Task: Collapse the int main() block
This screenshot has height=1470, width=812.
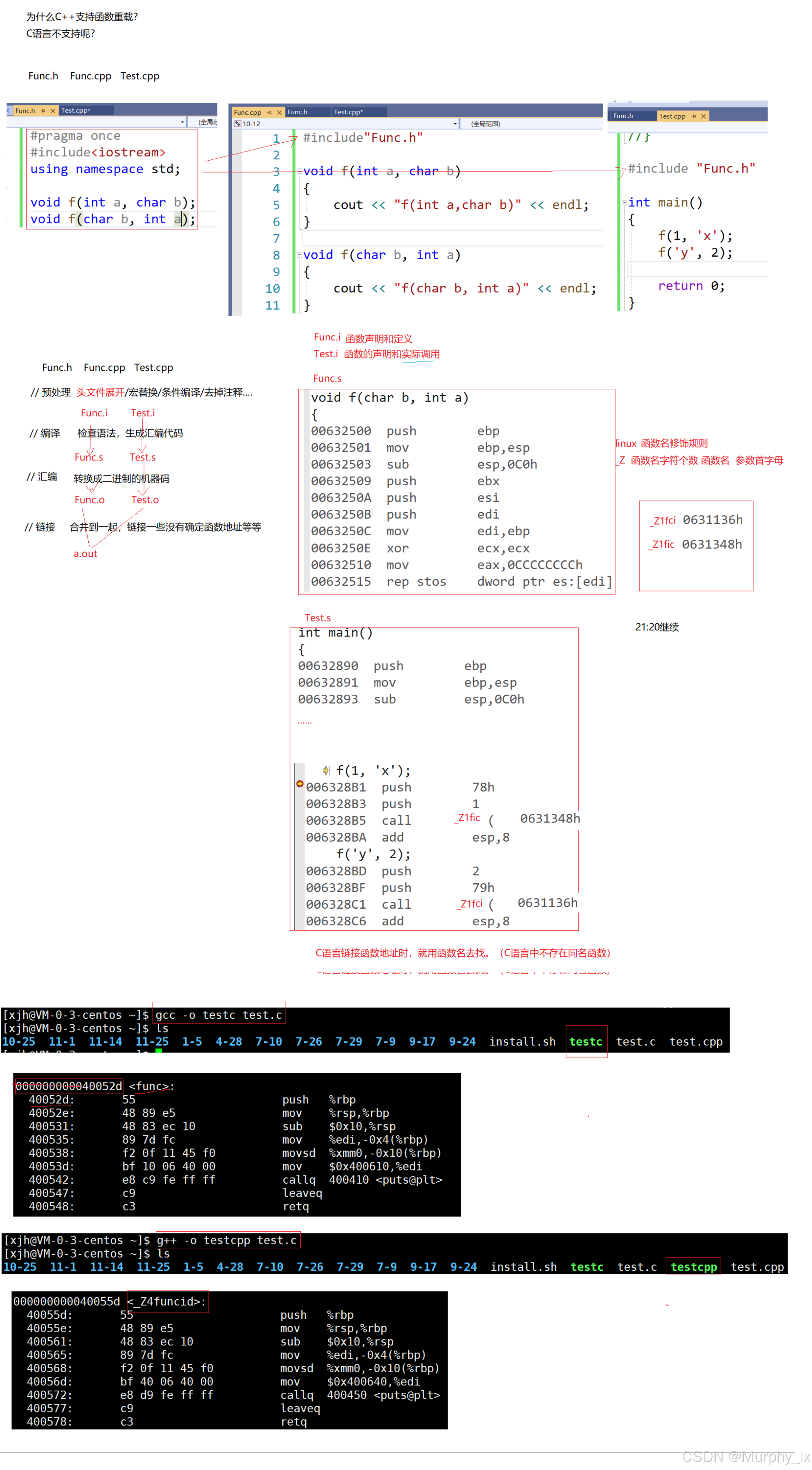Action: (x=624, y=202)
